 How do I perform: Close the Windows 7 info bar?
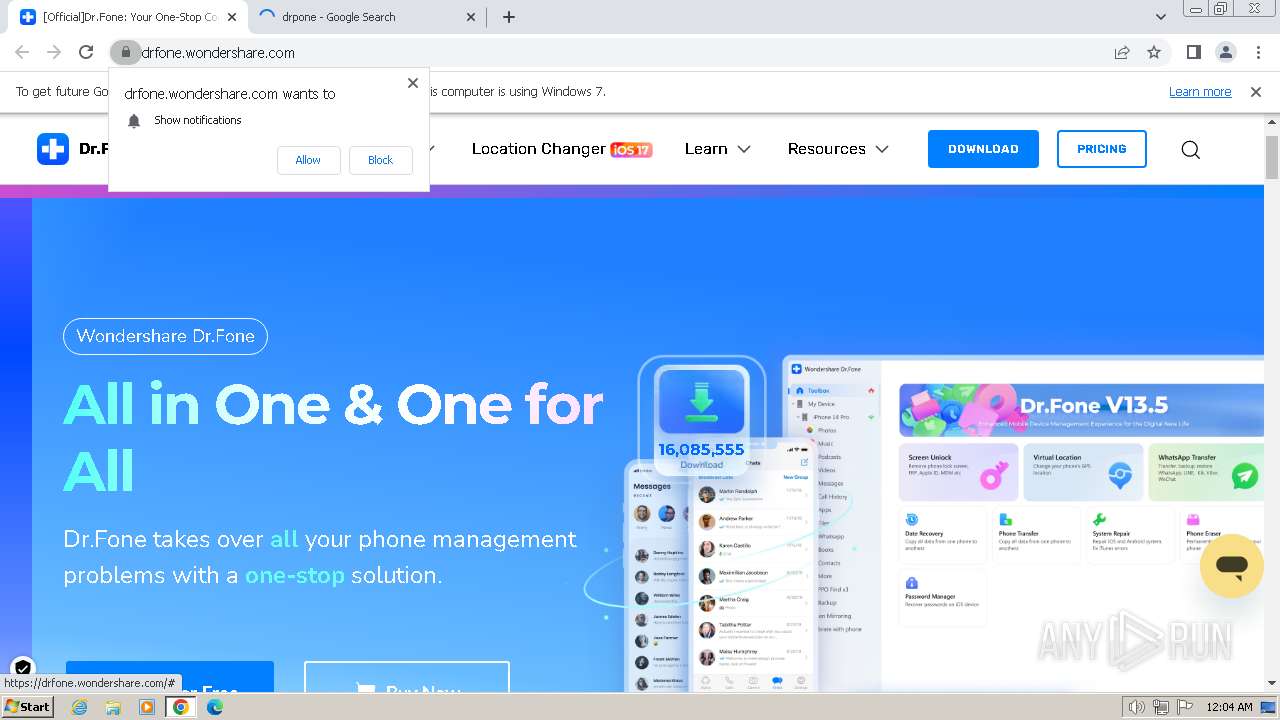(1256, 91)
